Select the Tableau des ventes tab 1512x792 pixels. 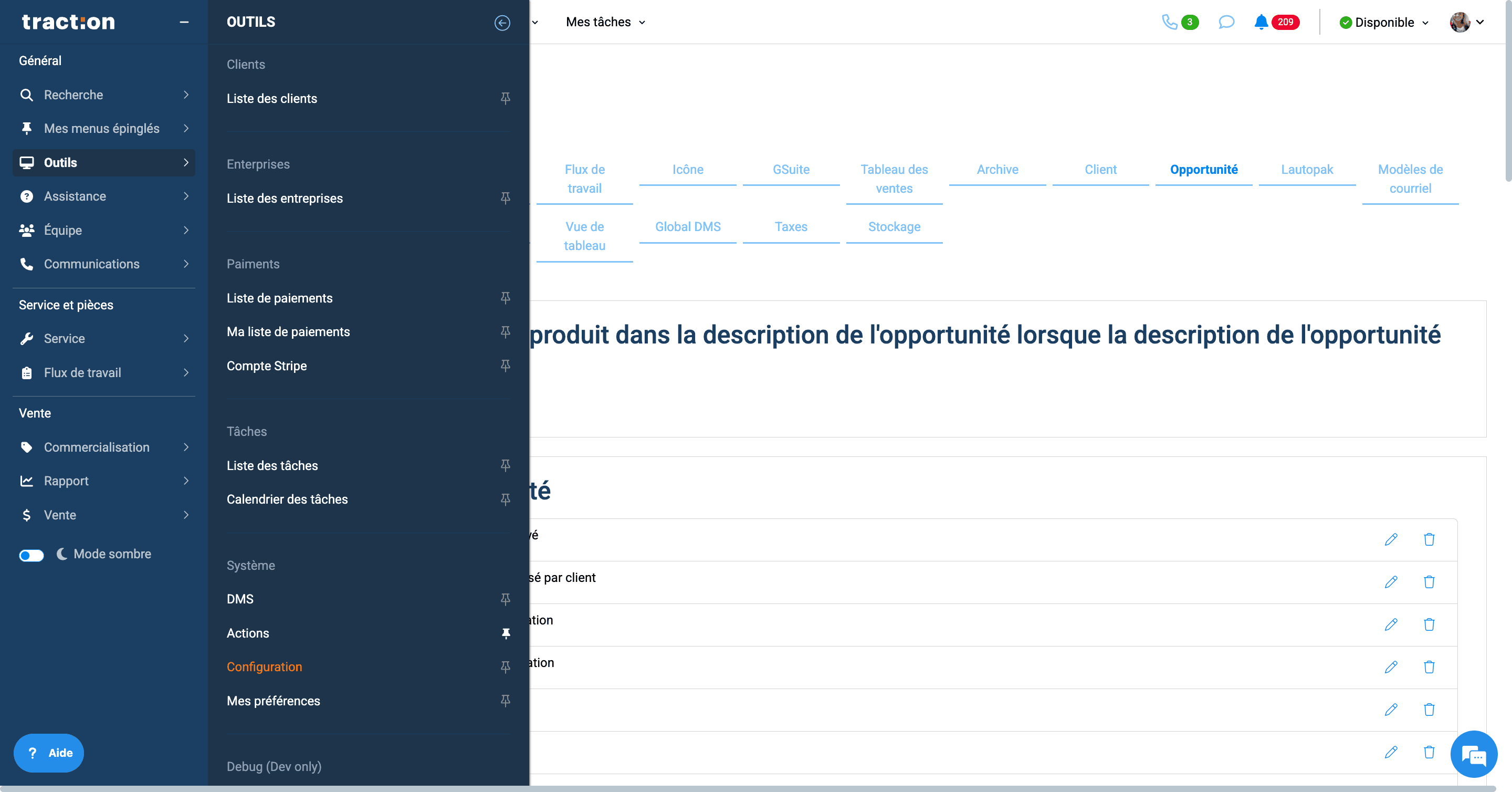[894, 179]
